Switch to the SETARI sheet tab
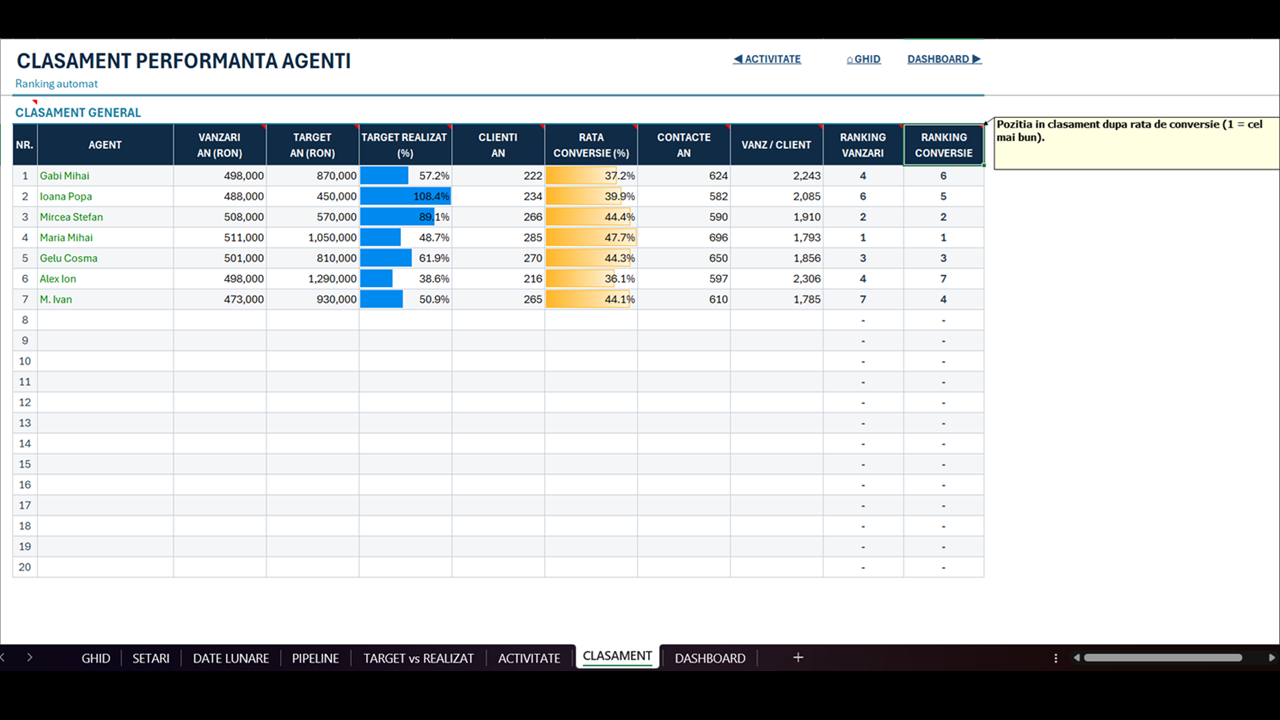This screenshot has height=720, width=1280. tap(151, 658)
